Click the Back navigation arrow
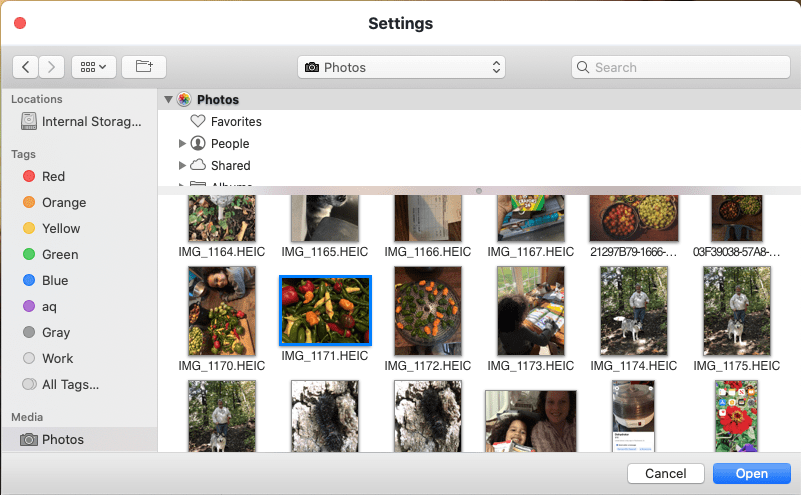 coord(25,67)
